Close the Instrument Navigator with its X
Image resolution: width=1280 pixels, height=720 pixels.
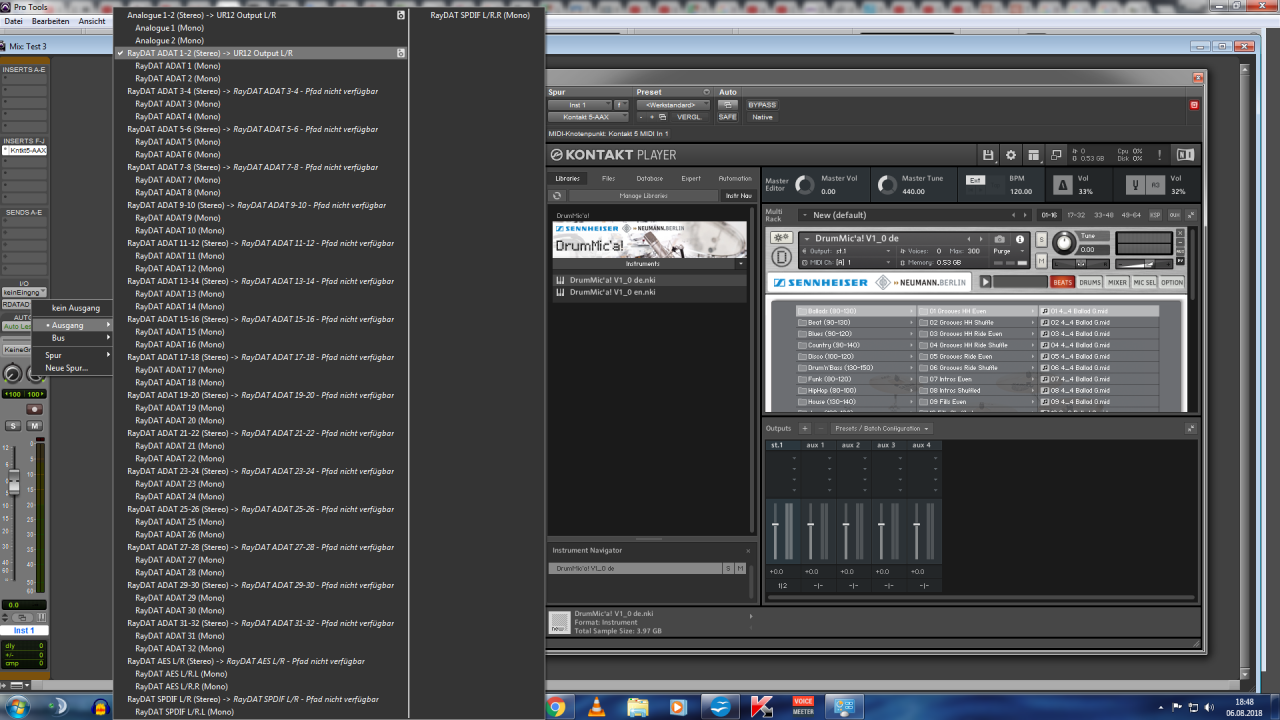pyautogui.click(x=747, y=550)
